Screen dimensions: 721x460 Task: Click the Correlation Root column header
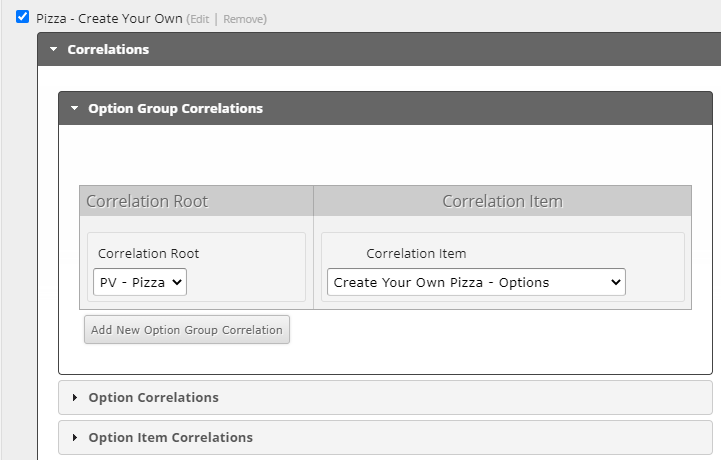point(147,201)
